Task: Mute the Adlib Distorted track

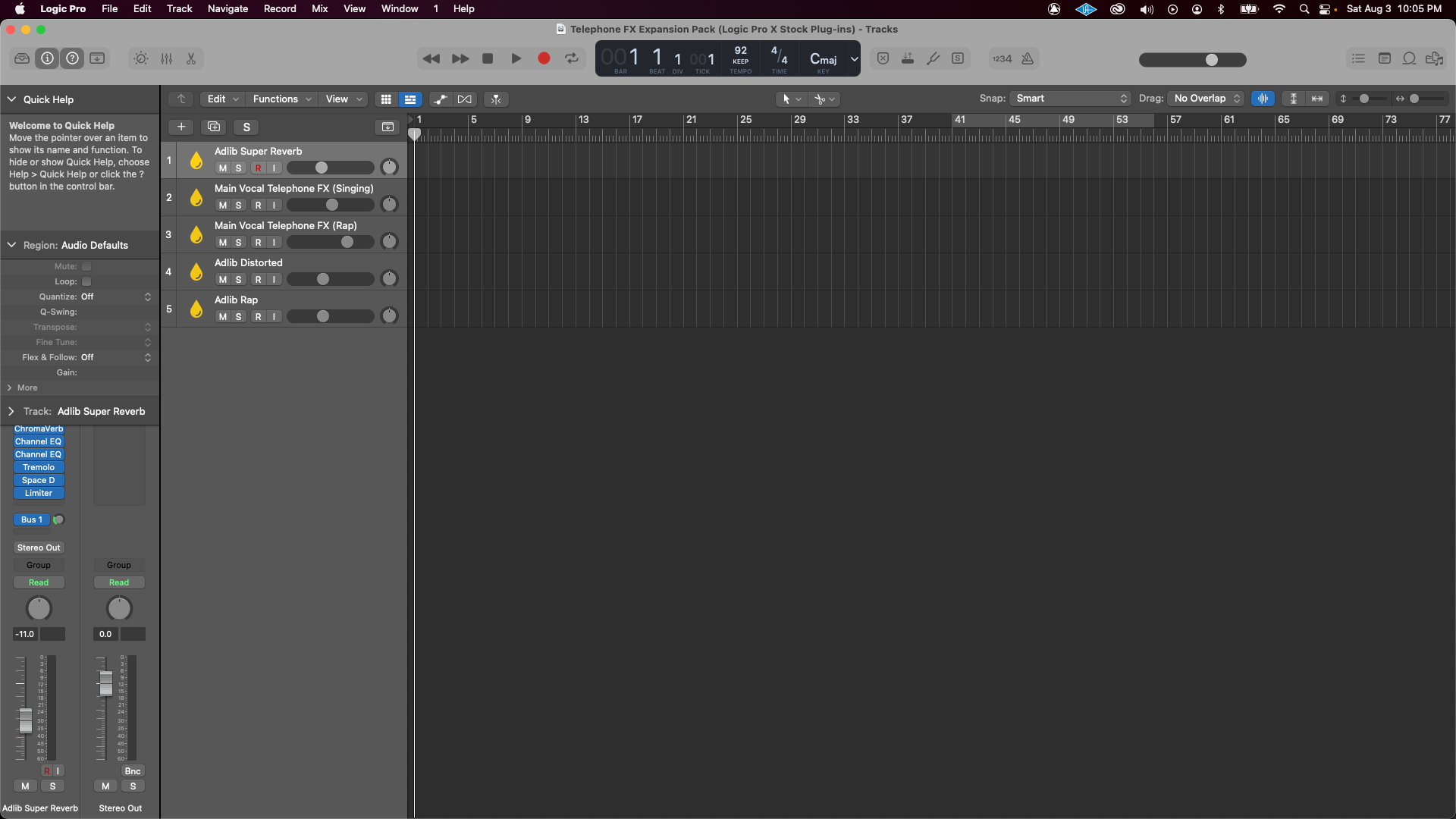Action: click(222, 280)
